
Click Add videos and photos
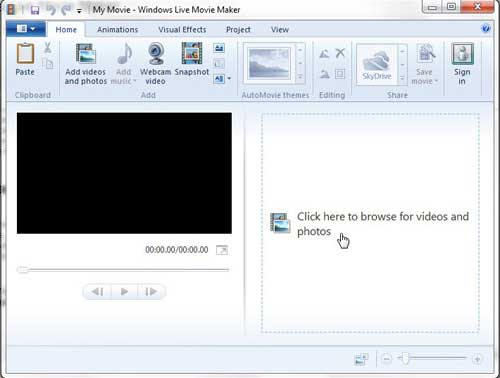[86, 64]
